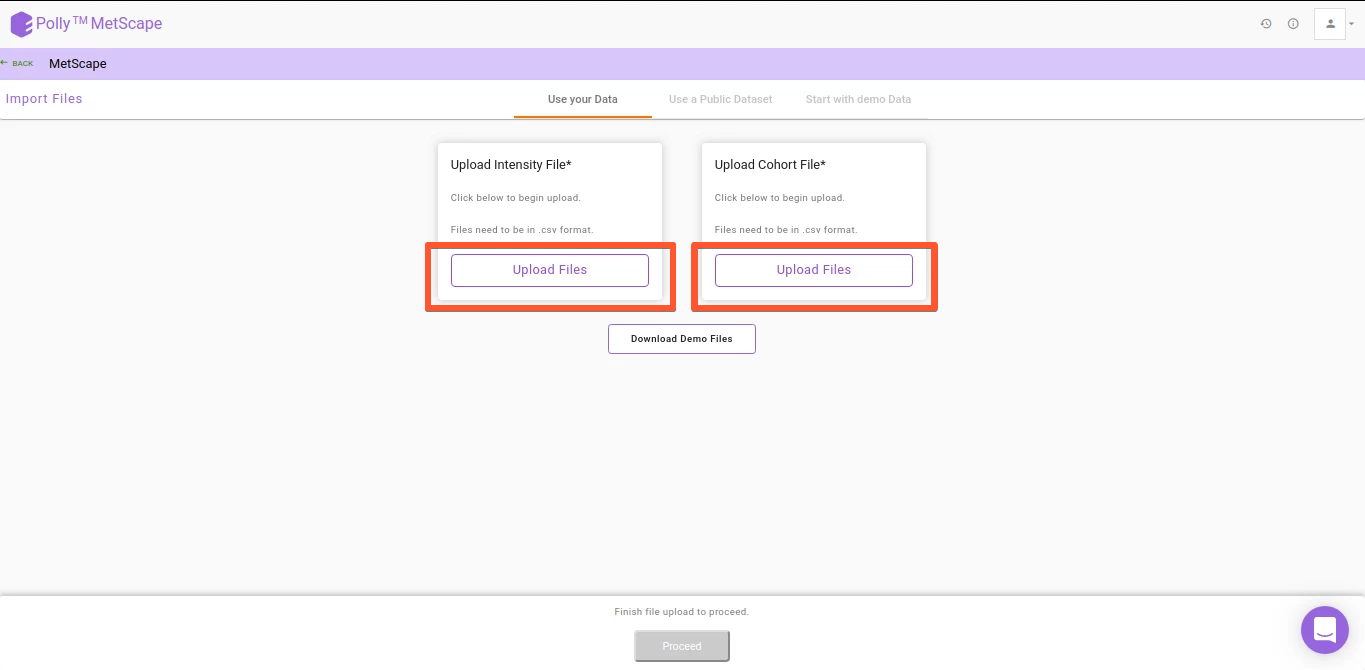Open the chat support bubble
Viewport: 1365px width, 670px height.
point(1325,630)
